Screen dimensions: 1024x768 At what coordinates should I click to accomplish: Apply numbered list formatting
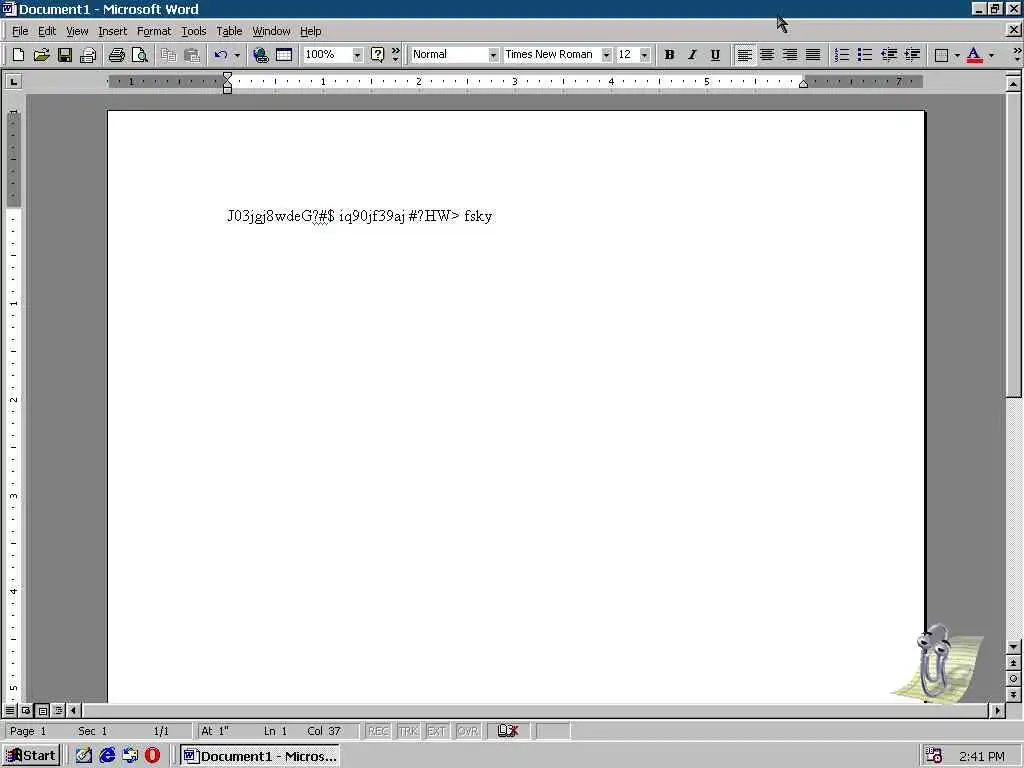tap(842, 55)
